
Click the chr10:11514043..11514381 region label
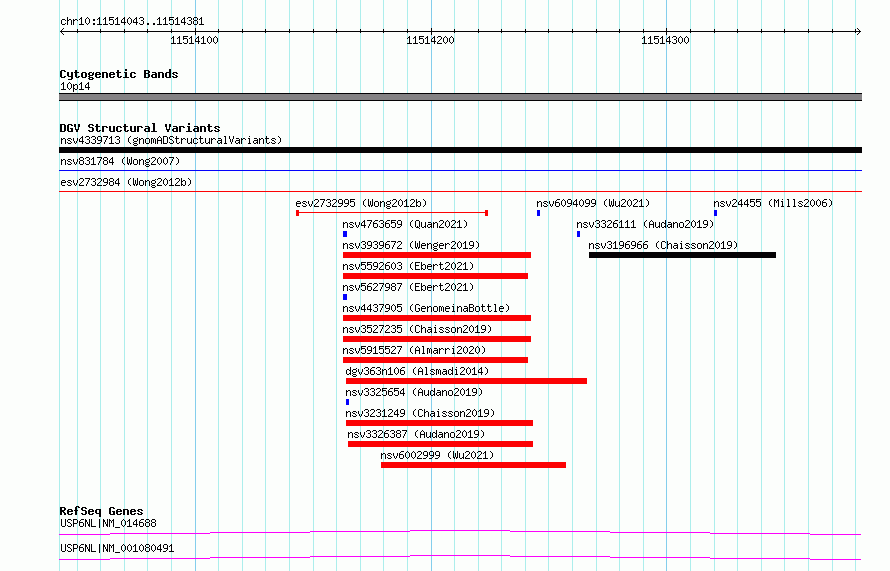click(x=132, y=22)
